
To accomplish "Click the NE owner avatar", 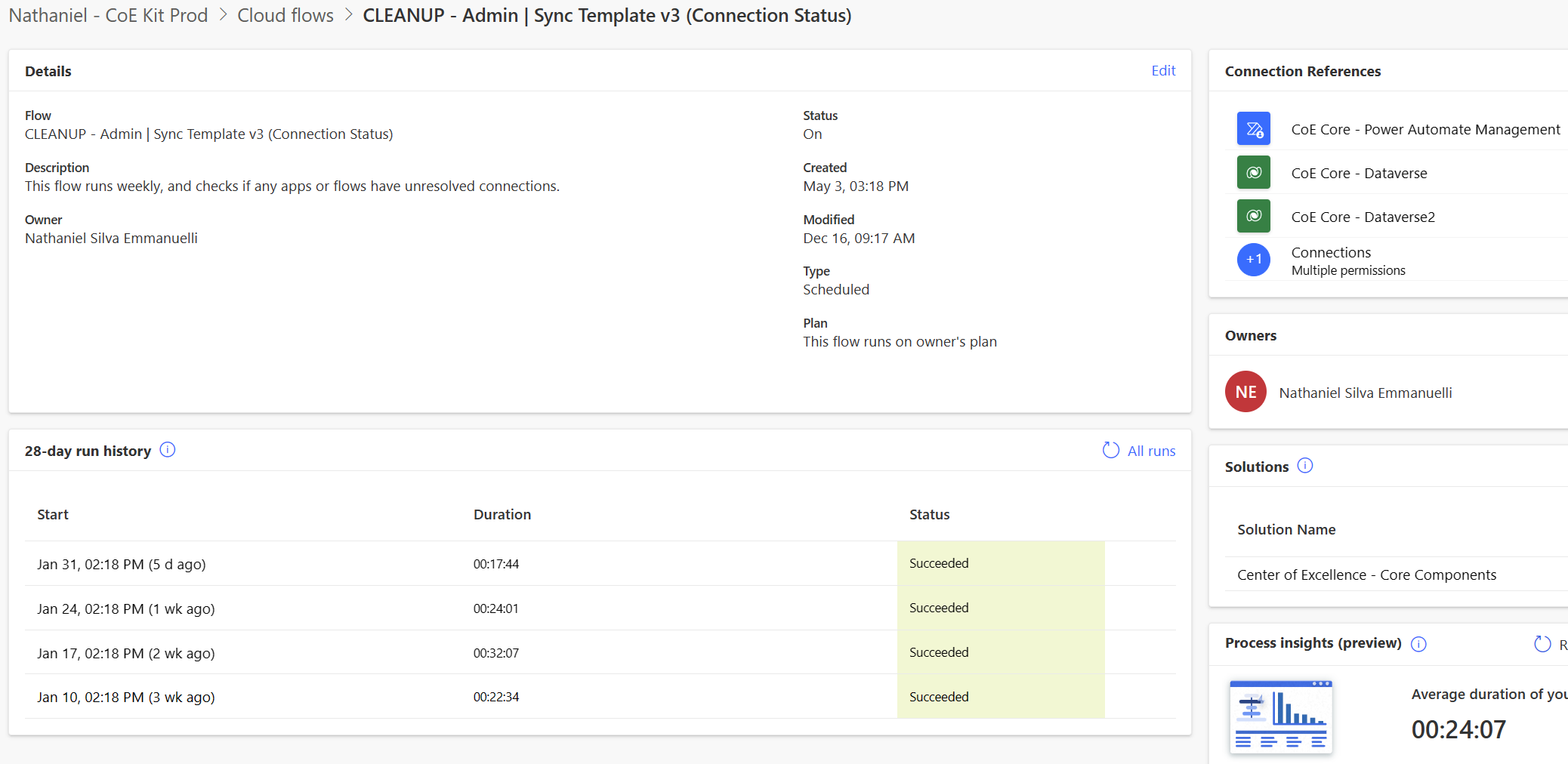I will pyautogui.click(x=1245, y=391).
